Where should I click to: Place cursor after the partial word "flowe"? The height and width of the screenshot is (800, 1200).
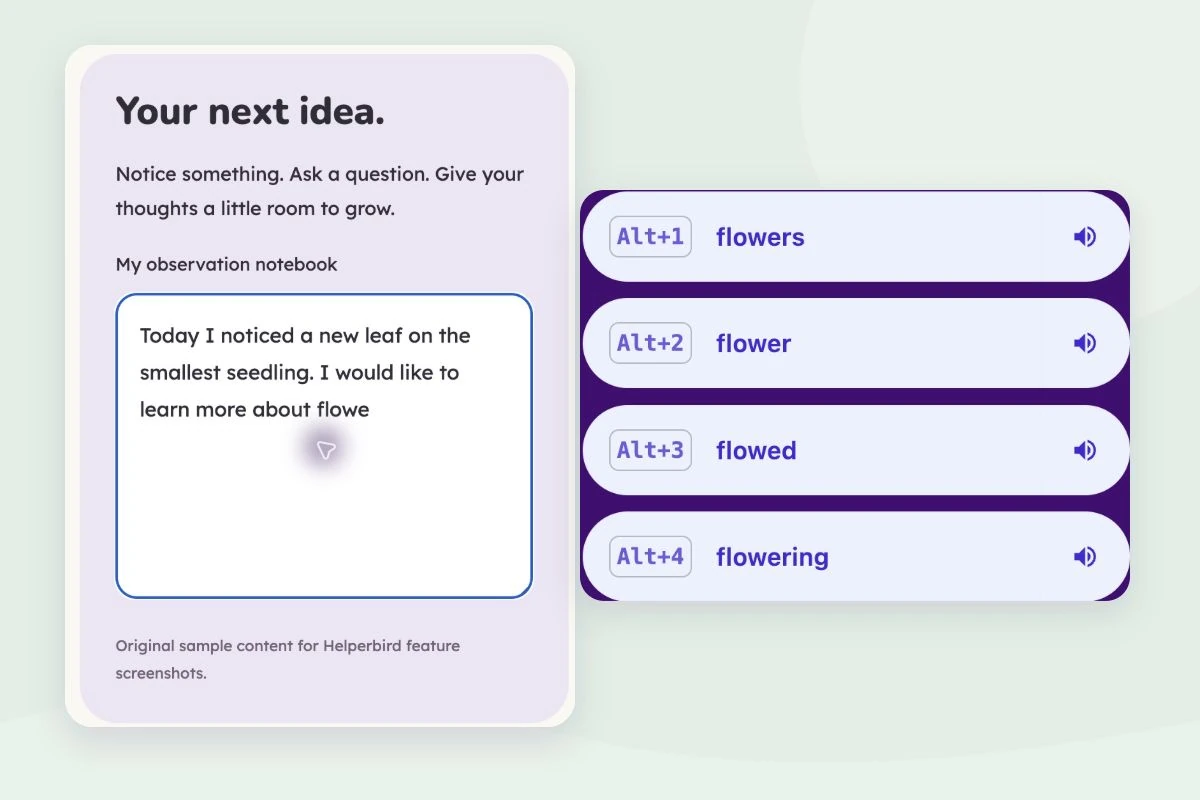(x=370, y=409)
